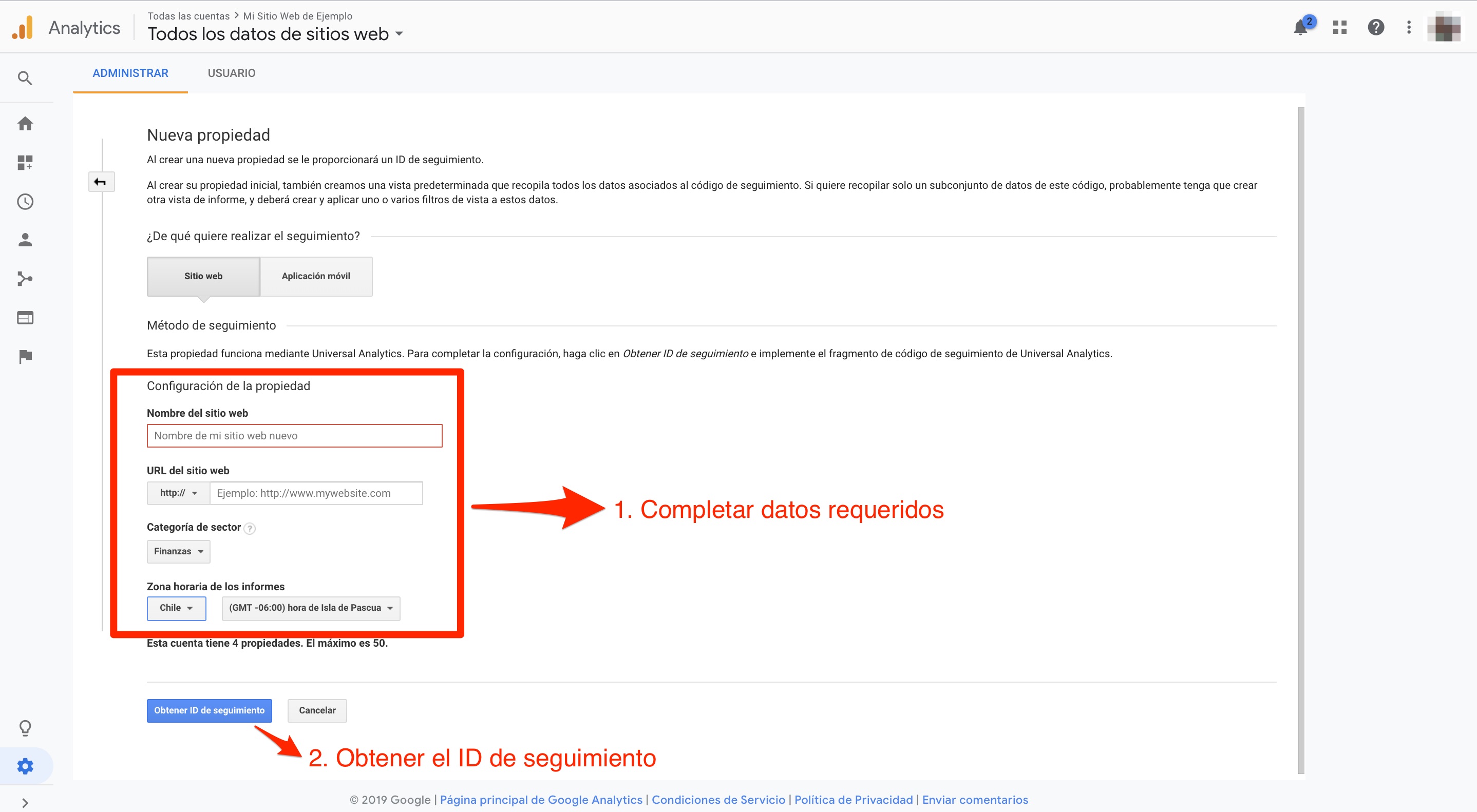Open the Chile country dropdown
Viewport: 1477px width, 812px height.
176,608
